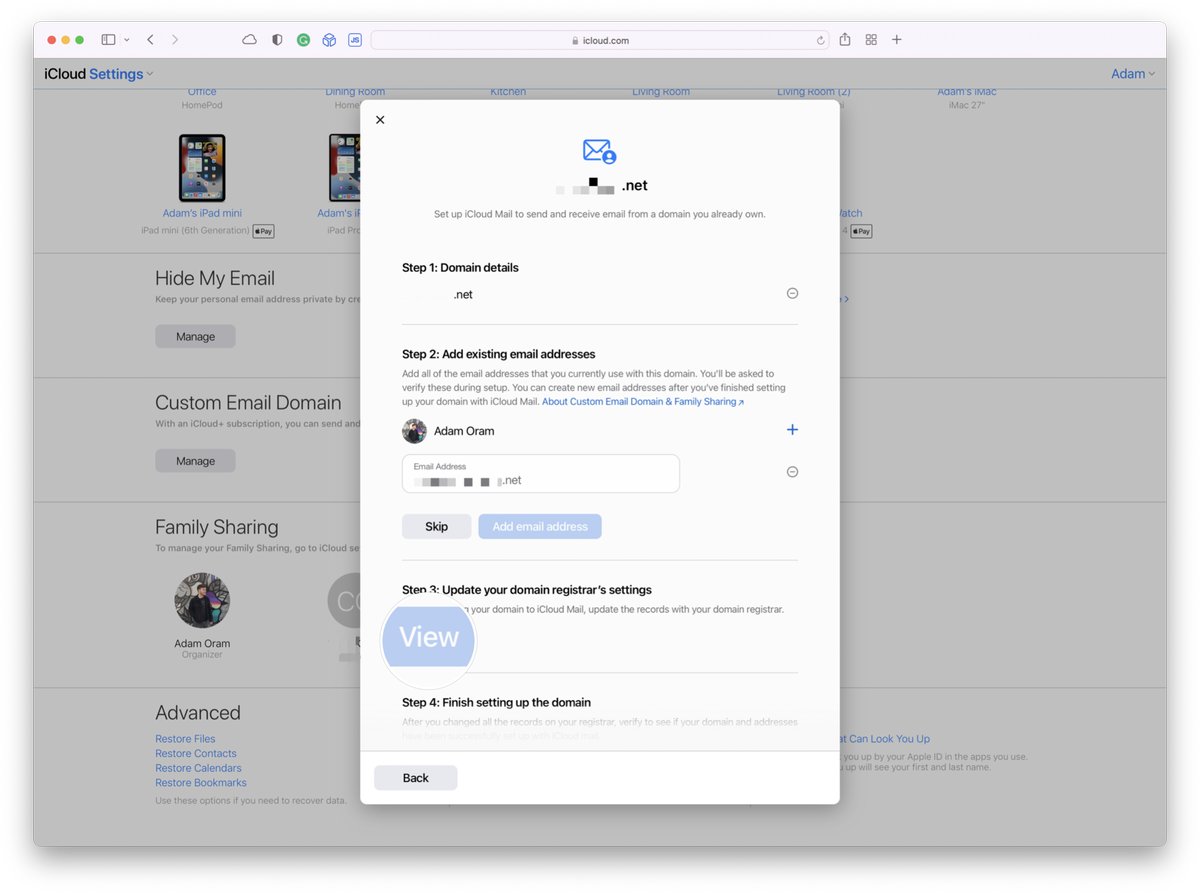1200x893 pixels.
Task: Open the Privacy Report shield icon
Action: click(277, 39)
